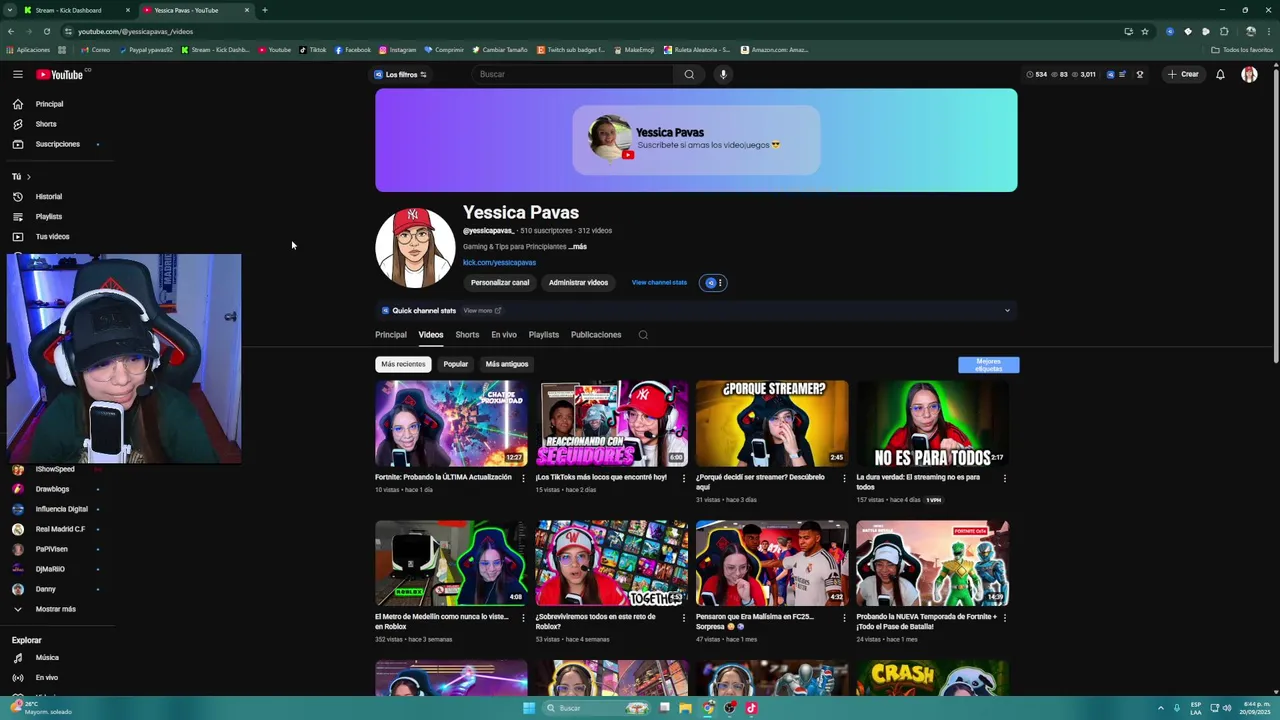Open Windows Start menu
The image size is (1280, 720).
[529, 708]
